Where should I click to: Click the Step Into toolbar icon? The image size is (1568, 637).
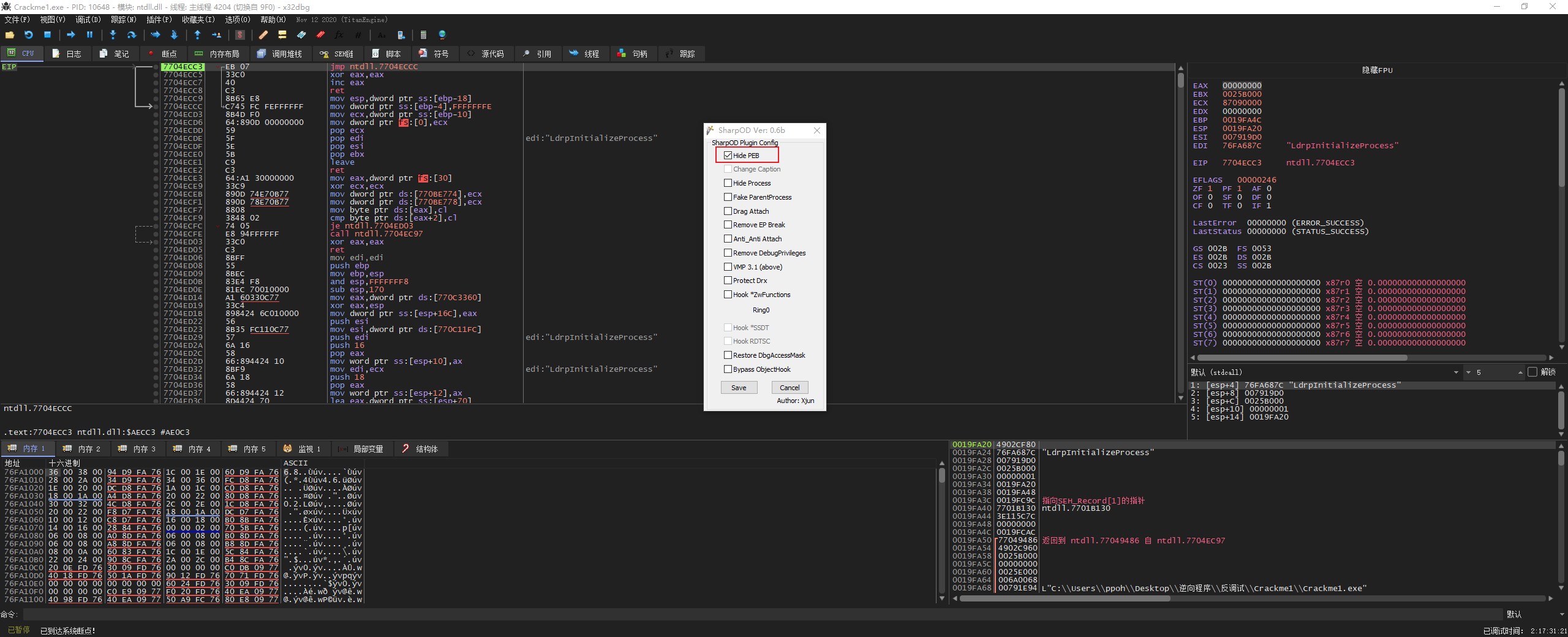pyautogui.click(x=113, y=35)
